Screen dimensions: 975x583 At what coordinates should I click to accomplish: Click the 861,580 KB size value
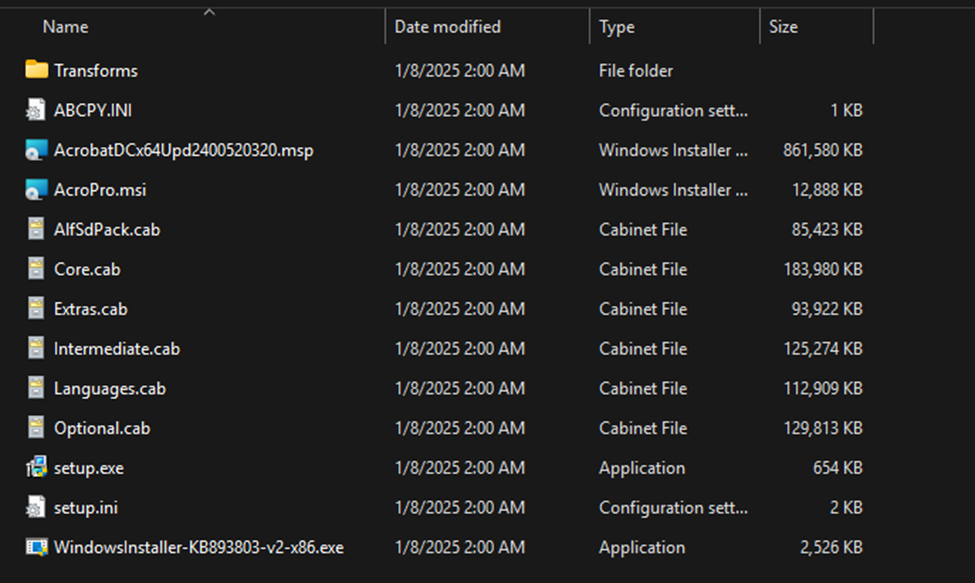pyautogui.click(x=822, y=150)
